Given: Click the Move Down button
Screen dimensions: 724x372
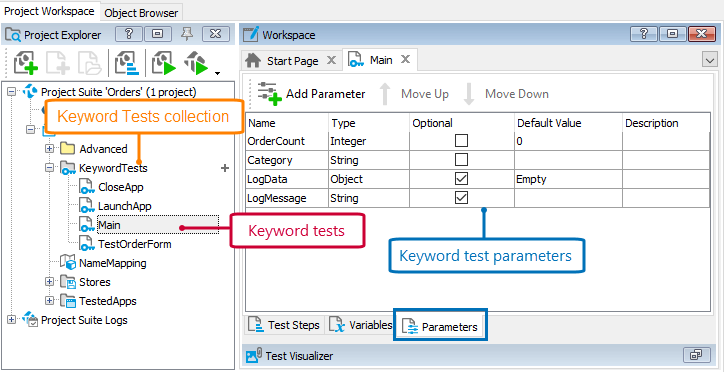Looking at the screenshot, I should 505,94.
